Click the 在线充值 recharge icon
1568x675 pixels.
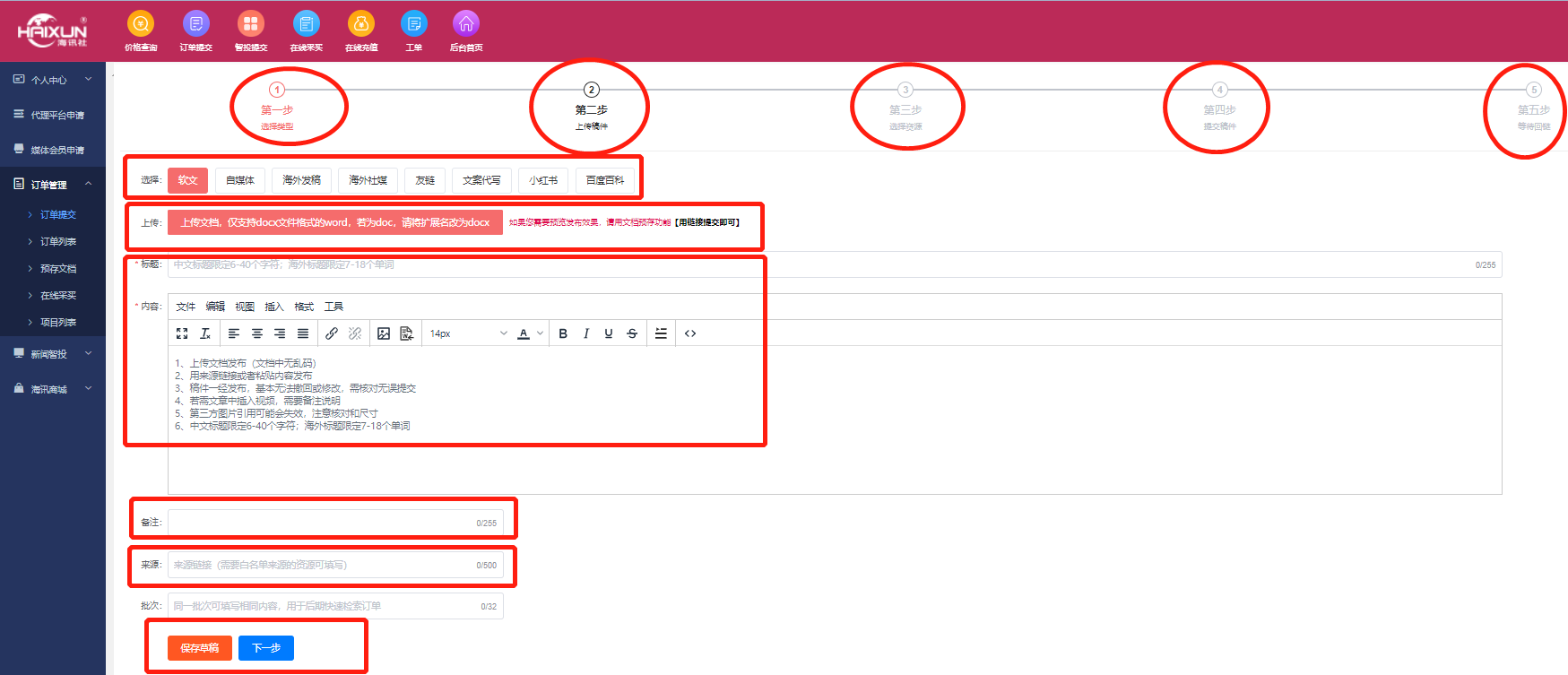(x=361, y=24)
